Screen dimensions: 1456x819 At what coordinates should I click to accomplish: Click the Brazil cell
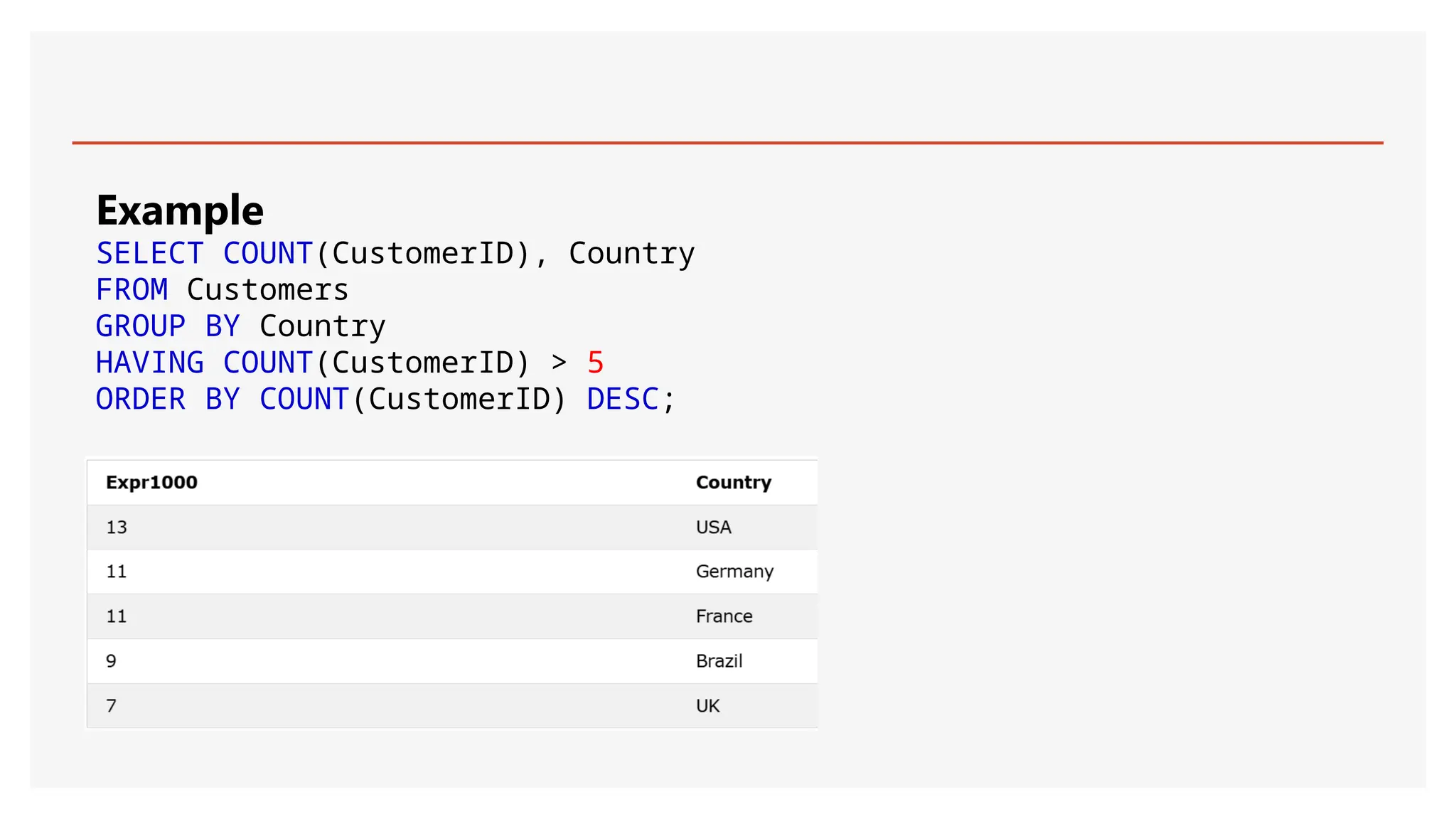pos(719,661)
